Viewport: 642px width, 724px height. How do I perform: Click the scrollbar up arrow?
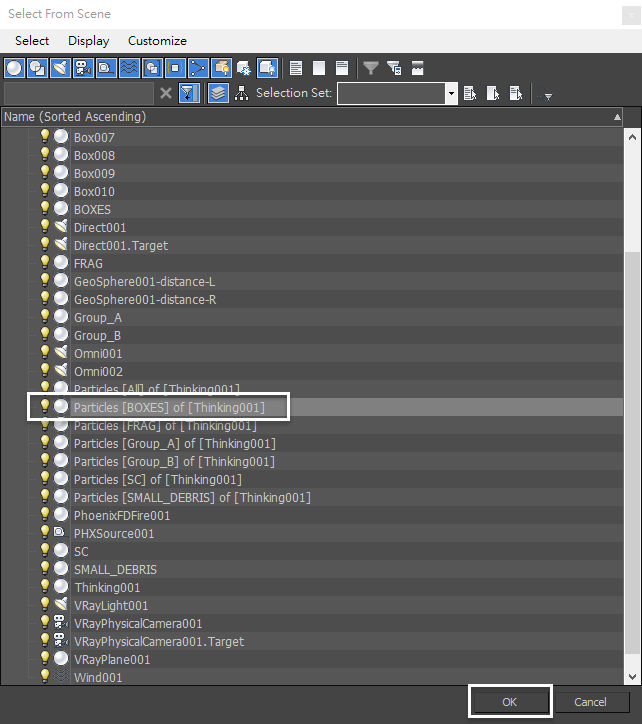[632, 138]
